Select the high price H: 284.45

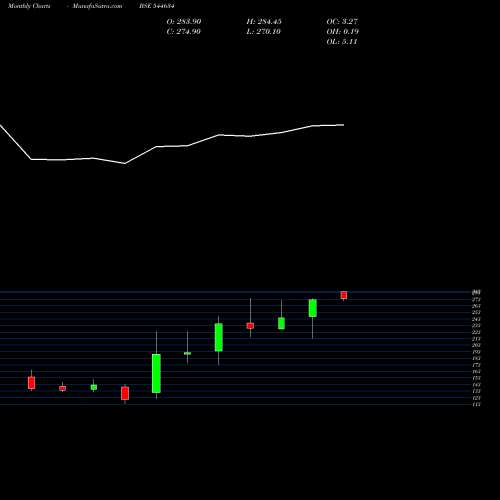[x=264, y=21]
